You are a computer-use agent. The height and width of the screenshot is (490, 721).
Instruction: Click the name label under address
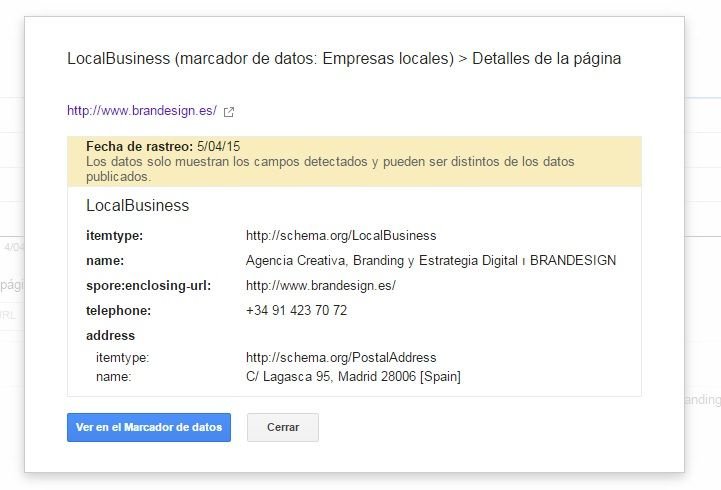pos(113,377)
